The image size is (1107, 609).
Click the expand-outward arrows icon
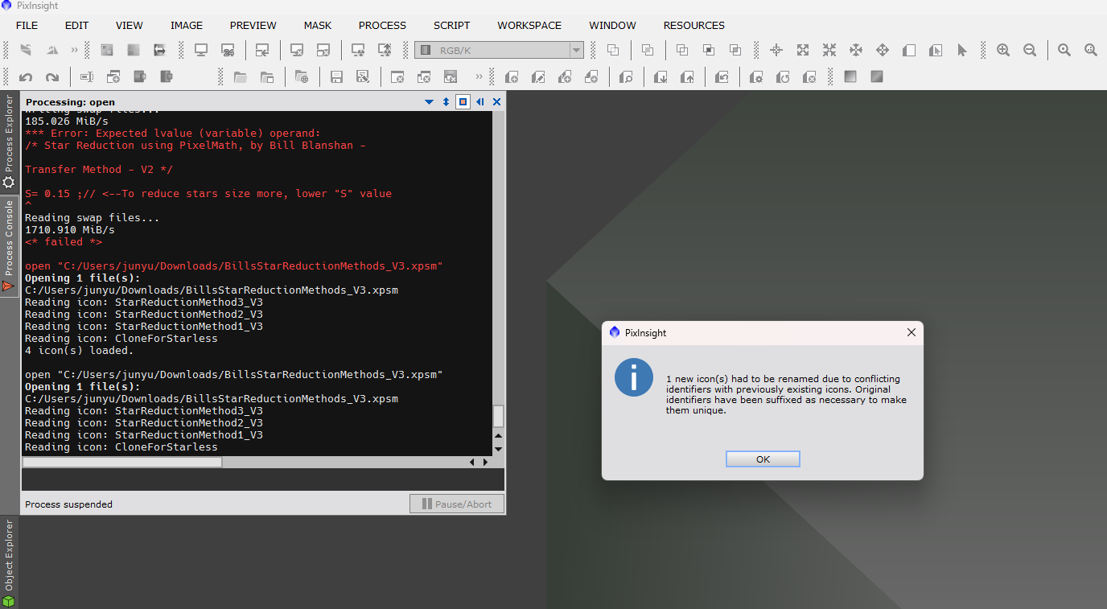[x=803, y=50]
